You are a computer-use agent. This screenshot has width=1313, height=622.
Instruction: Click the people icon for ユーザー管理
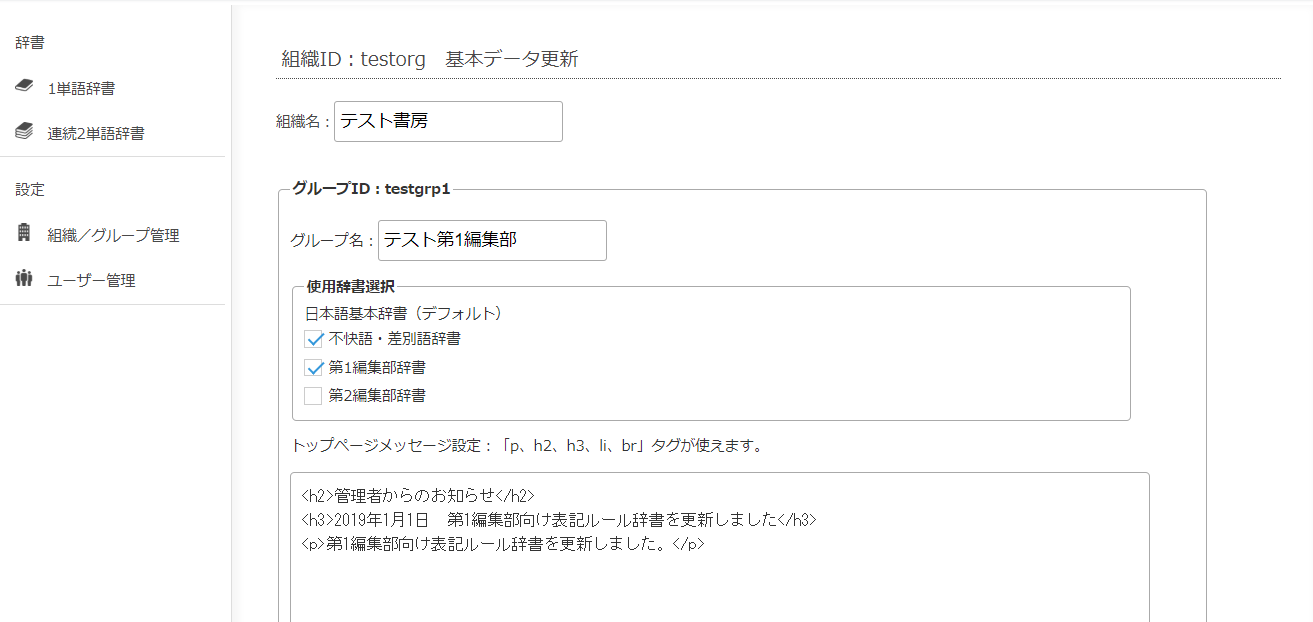(x=25, y=278)
